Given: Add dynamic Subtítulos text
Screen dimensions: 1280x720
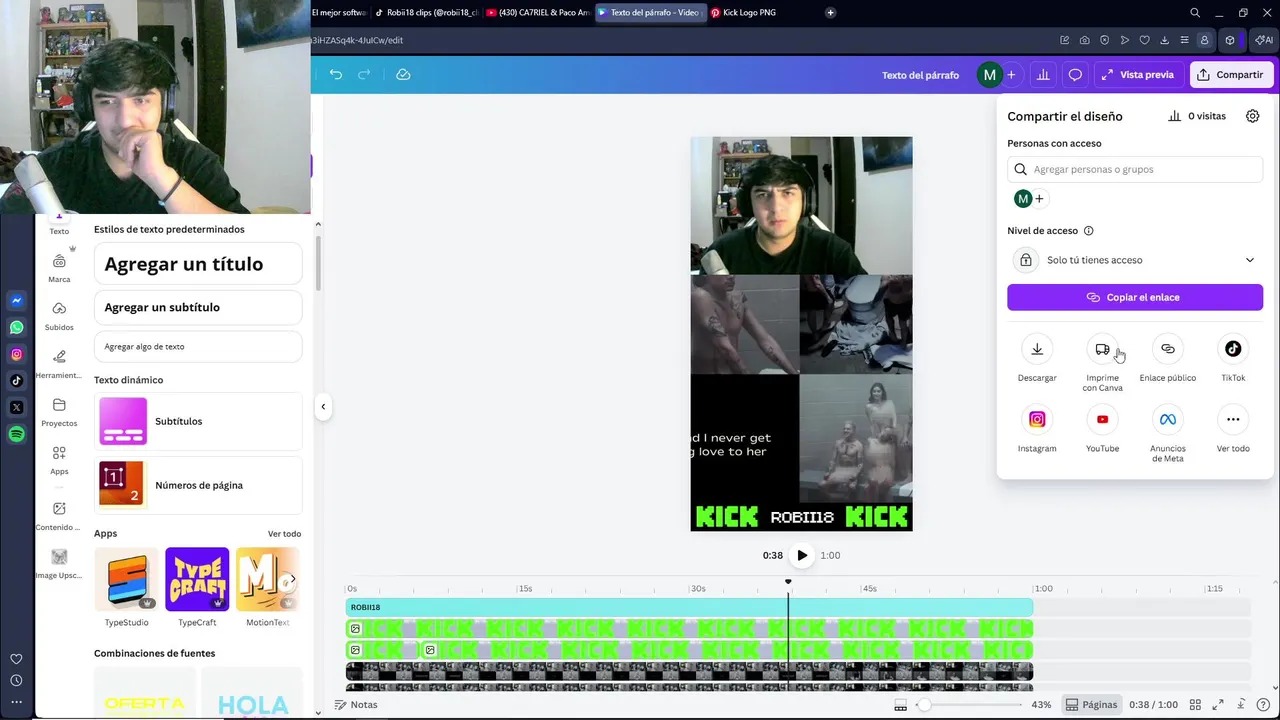Looking at the screenshot, I should pos(198,421).
